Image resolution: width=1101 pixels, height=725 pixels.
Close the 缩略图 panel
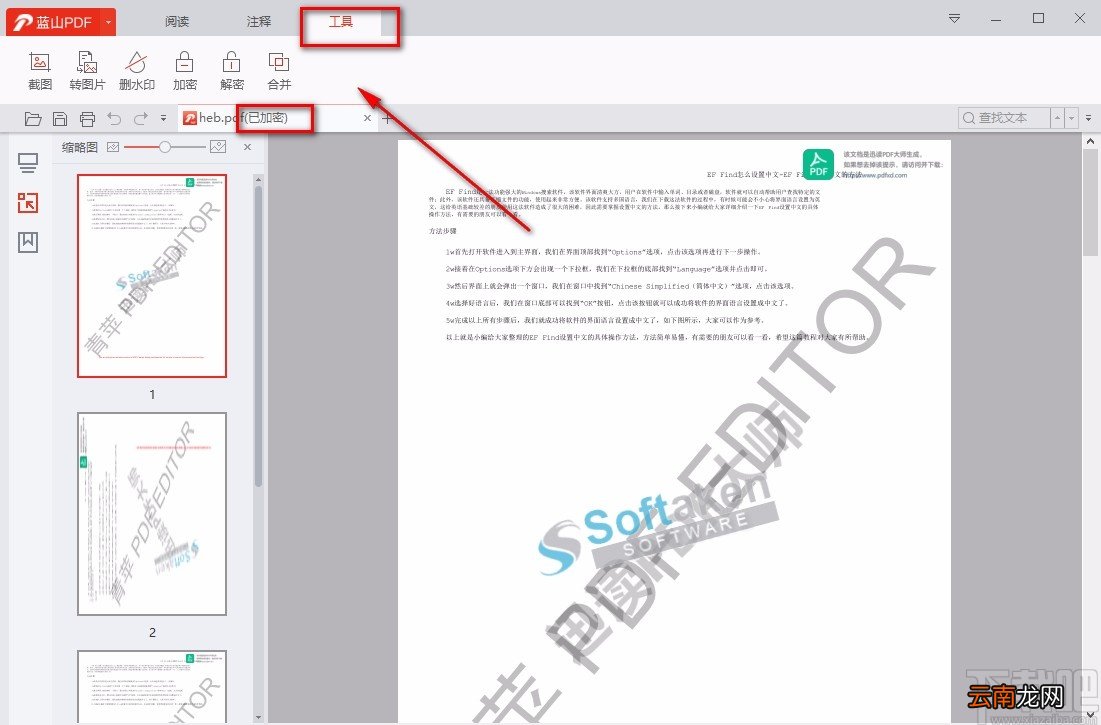click(x=247, y=147)
